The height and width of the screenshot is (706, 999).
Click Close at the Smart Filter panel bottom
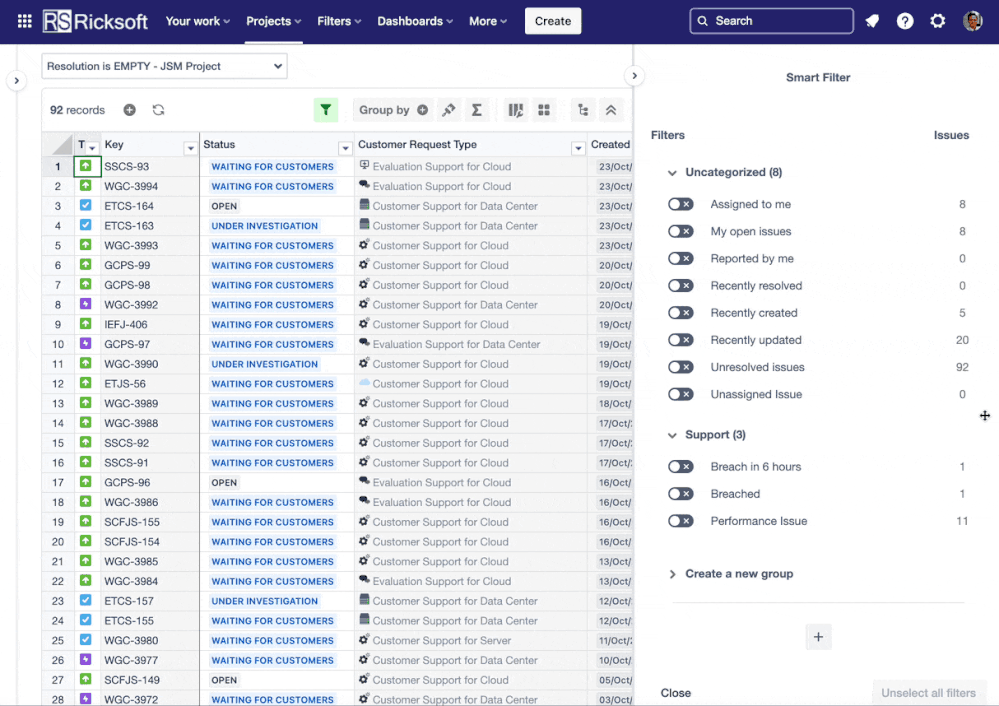click(676, 693)
